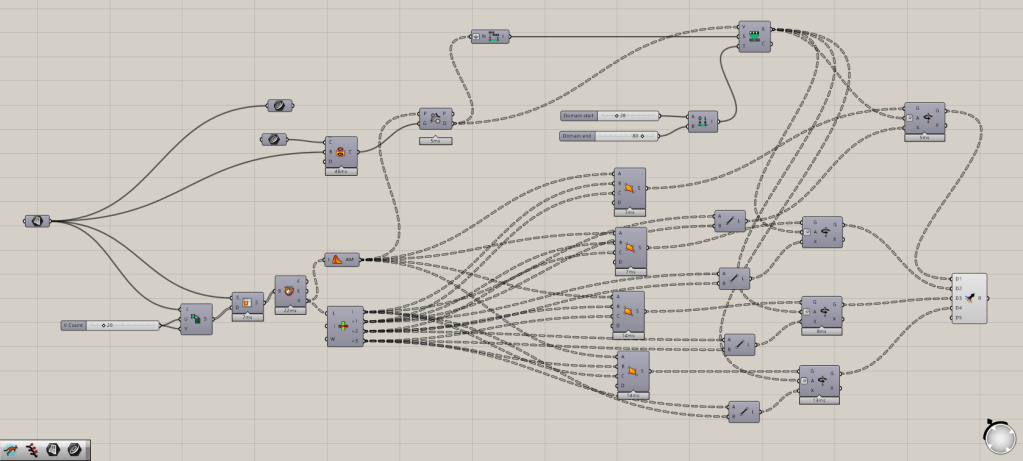Click the 48ms profiler label
Image resolution: width=1023 pixels, height=461 pixels.
click(342, 172)
